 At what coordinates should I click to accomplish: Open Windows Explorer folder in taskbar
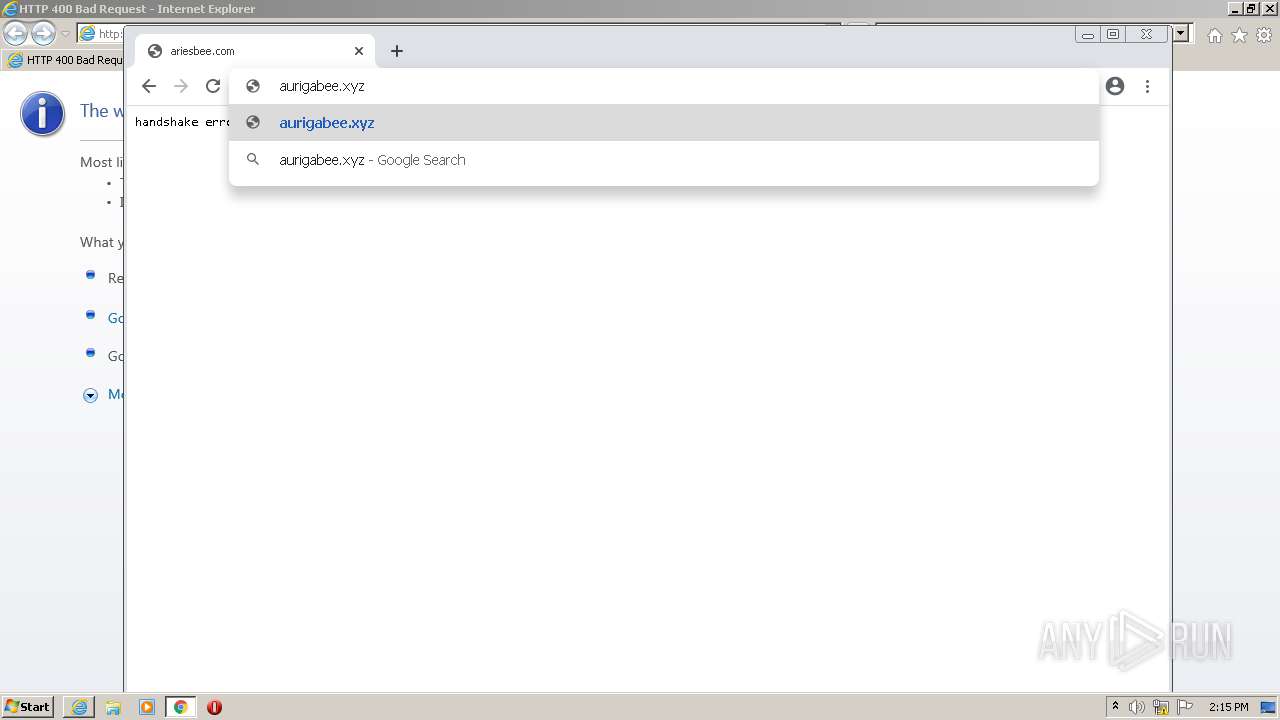point(113,707)
